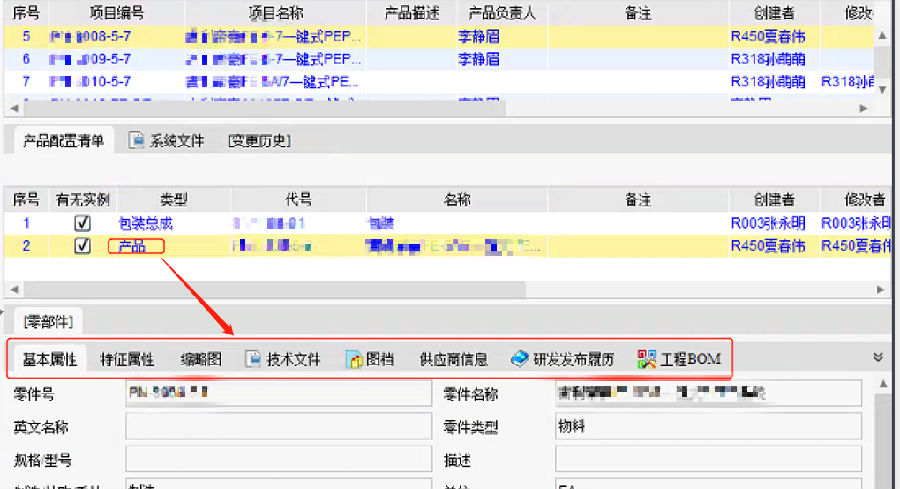Open 研发发布履历 tab
Viewport: 900px width, 489px height.
coord(562,359)
